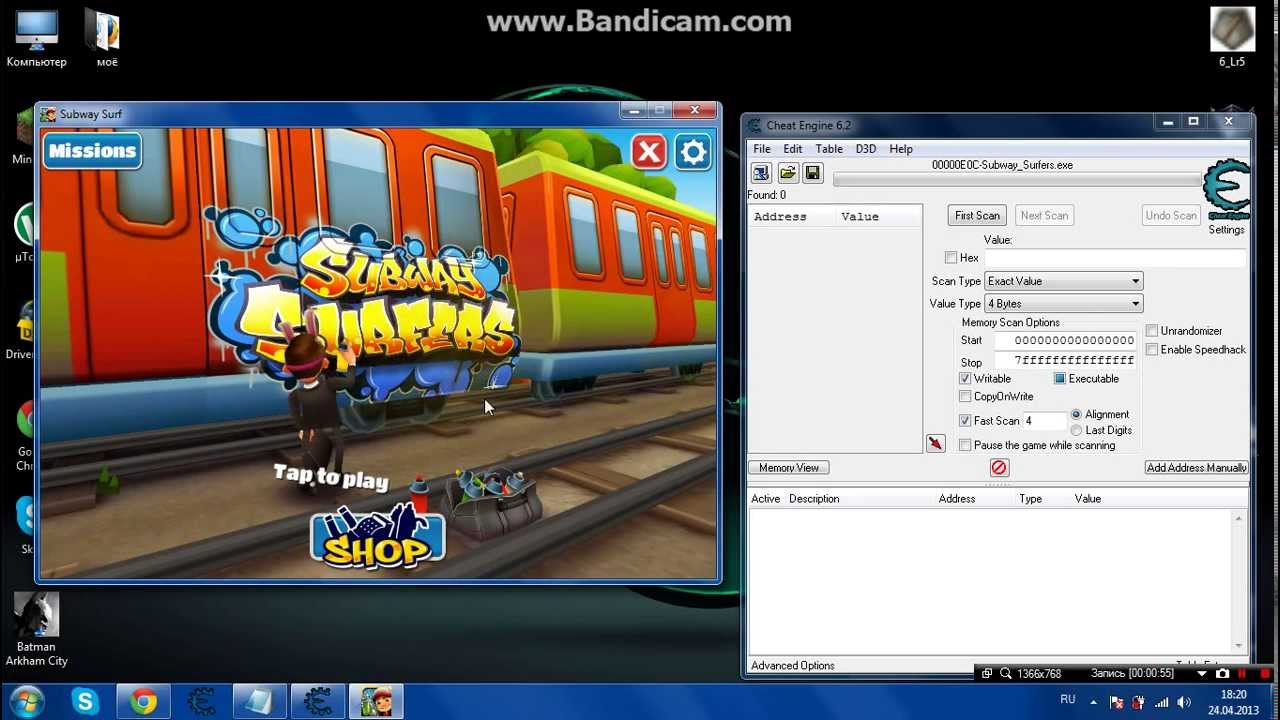Click the Next Scan button
This screenshot has width=1280, height=720.
[1044, 215]
